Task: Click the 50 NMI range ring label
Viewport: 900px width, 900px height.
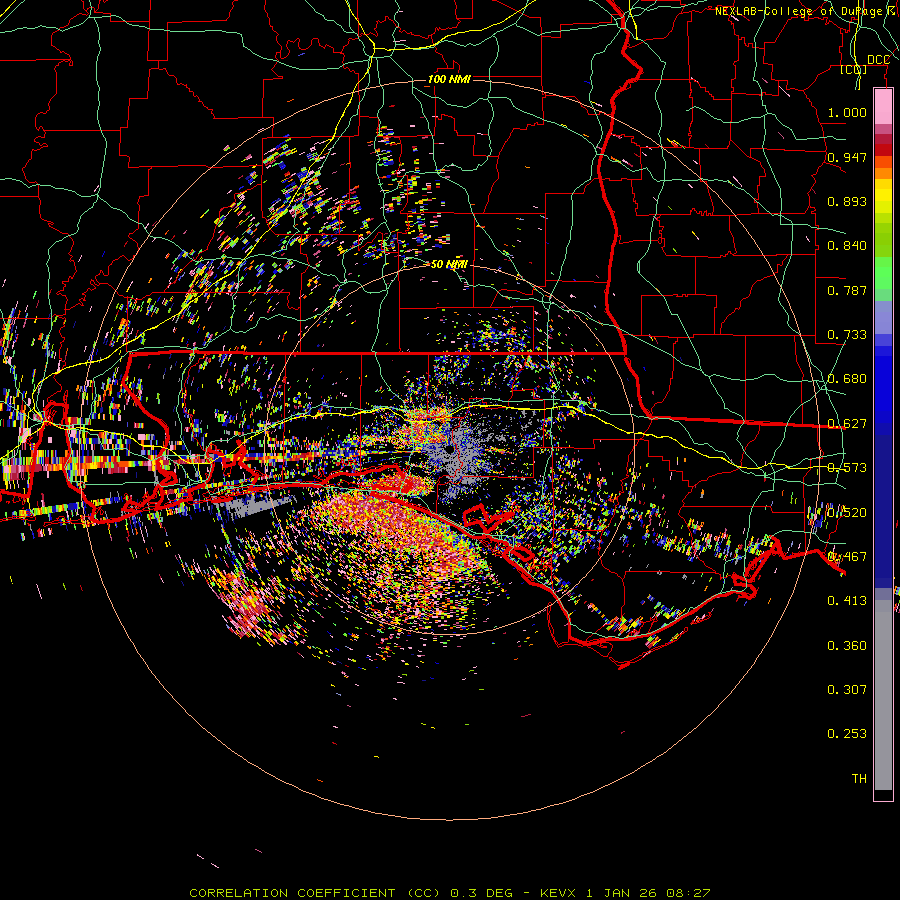Action: 449,264
